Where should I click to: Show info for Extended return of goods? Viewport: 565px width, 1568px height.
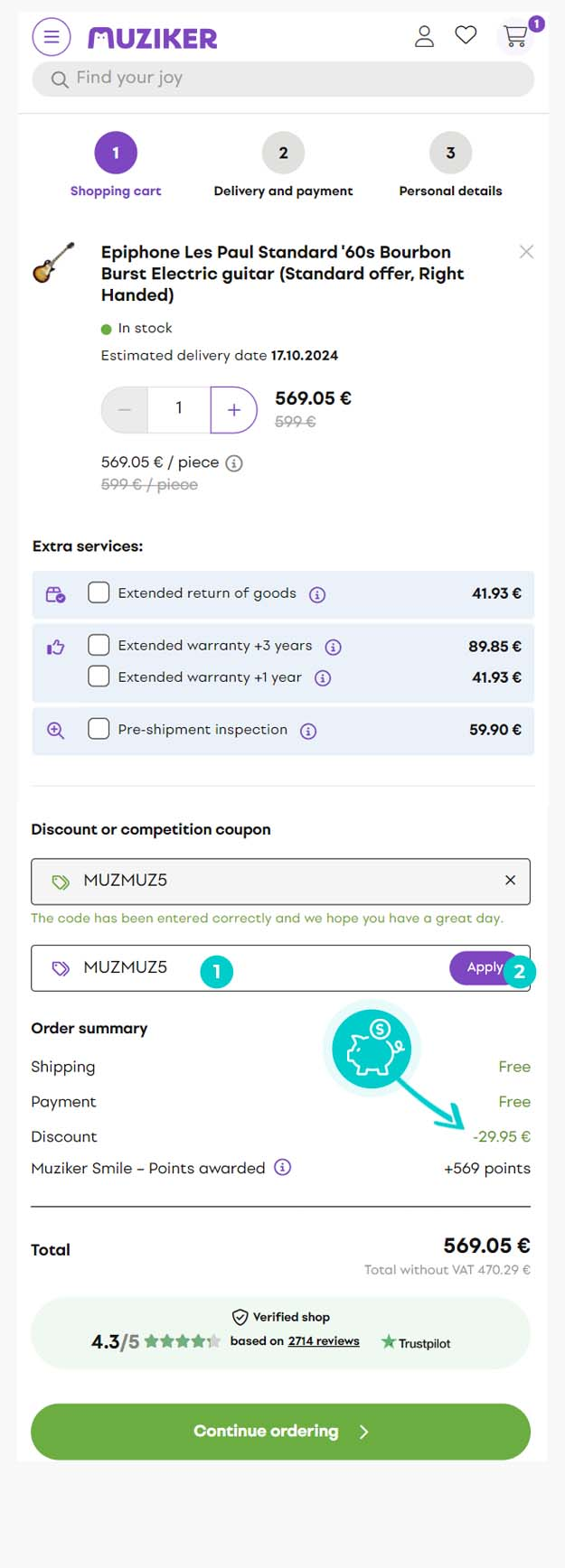pyautogui.click(x=317, y=594)
